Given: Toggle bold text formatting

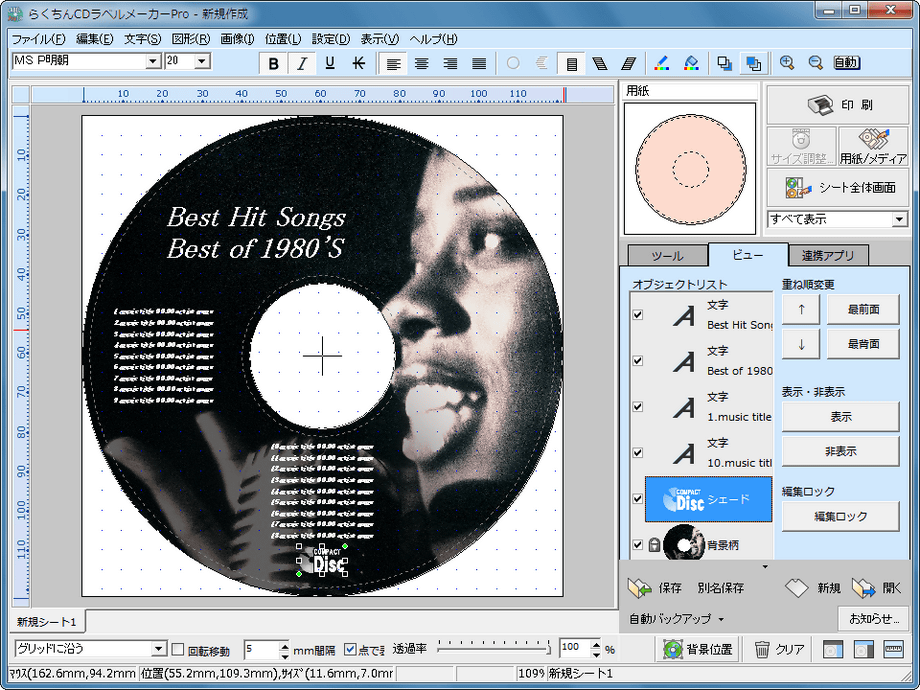Looking at the screenshot, I should coord(273,63).
